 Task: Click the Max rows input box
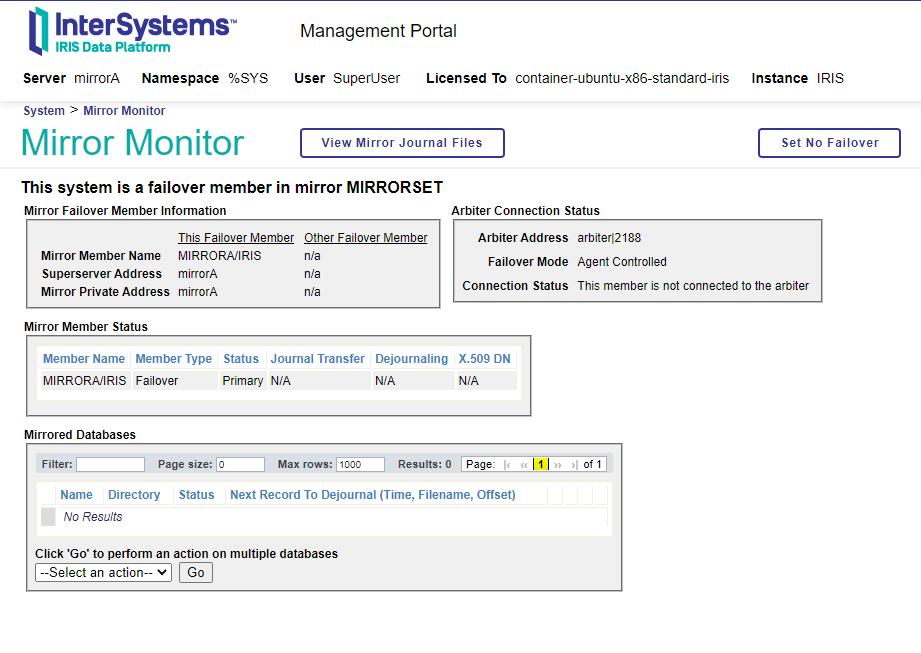pyautogui.click(x=360, y=465)
